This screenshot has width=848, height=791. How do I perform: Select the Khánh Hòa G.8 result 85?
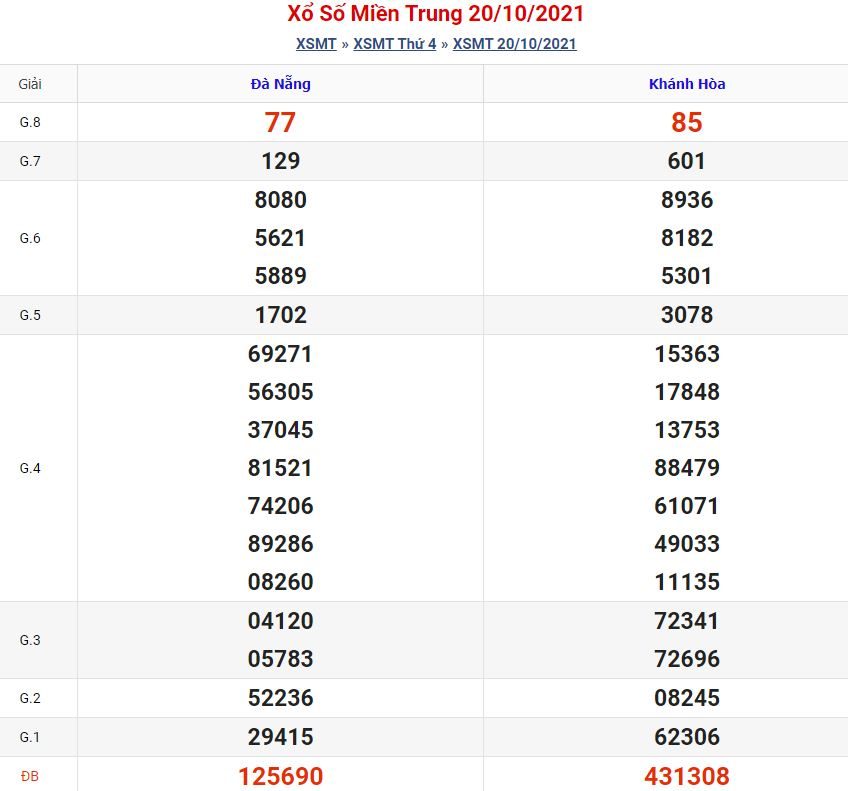(x=687, y=122)
